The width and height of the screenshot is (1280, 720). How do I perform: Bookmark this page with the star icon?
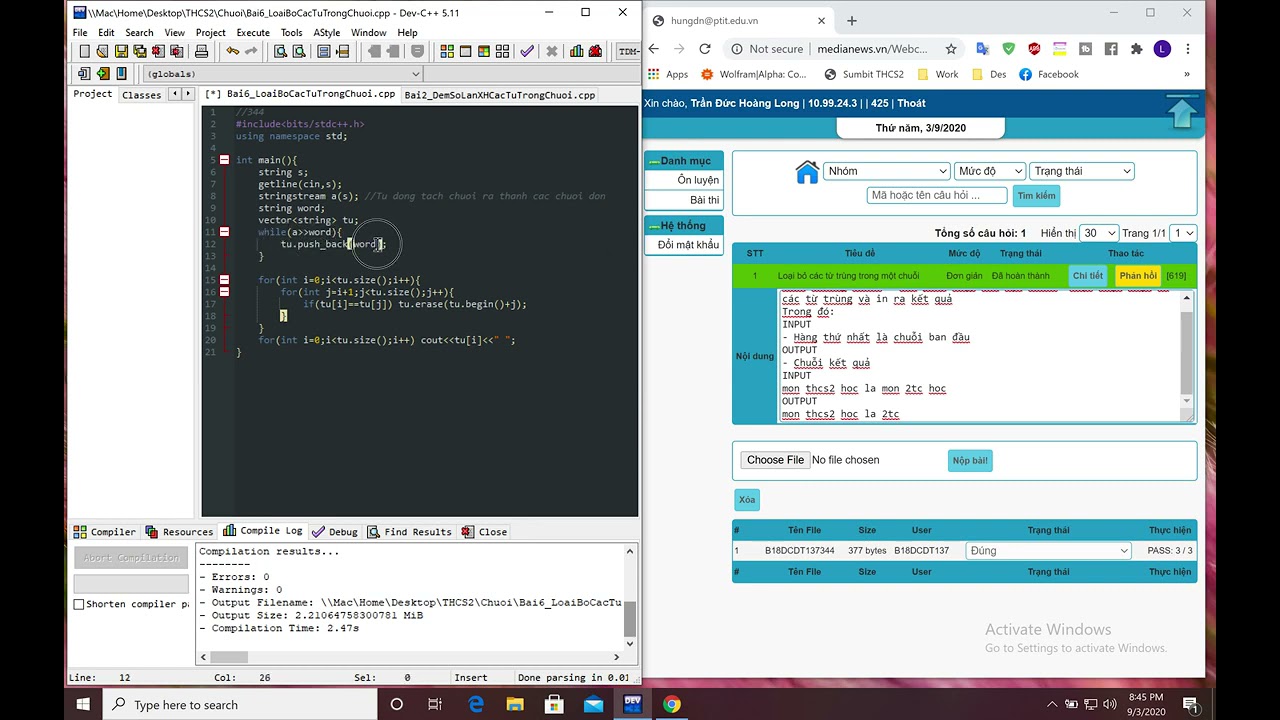pyautogui.click(x=951, y=49)
